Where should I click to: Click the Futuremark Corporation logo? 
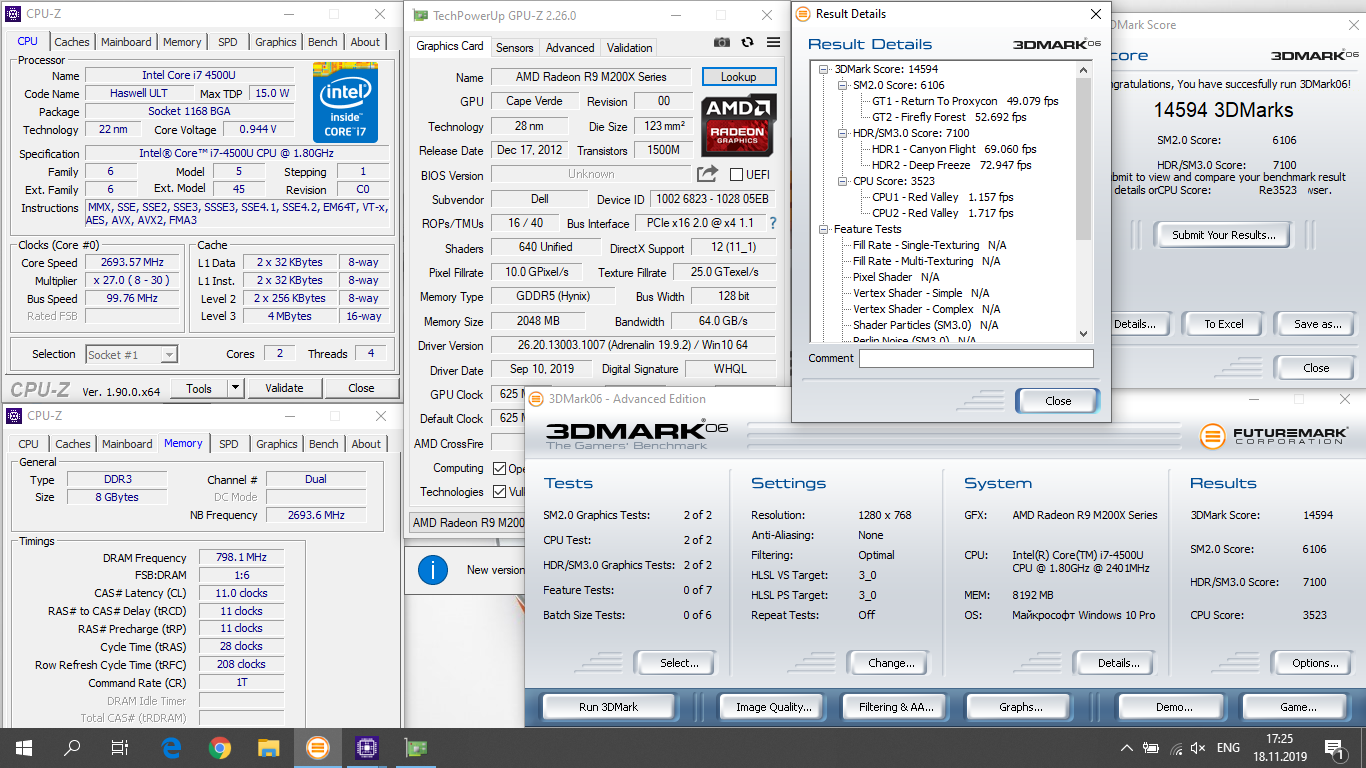(1274, 436)
